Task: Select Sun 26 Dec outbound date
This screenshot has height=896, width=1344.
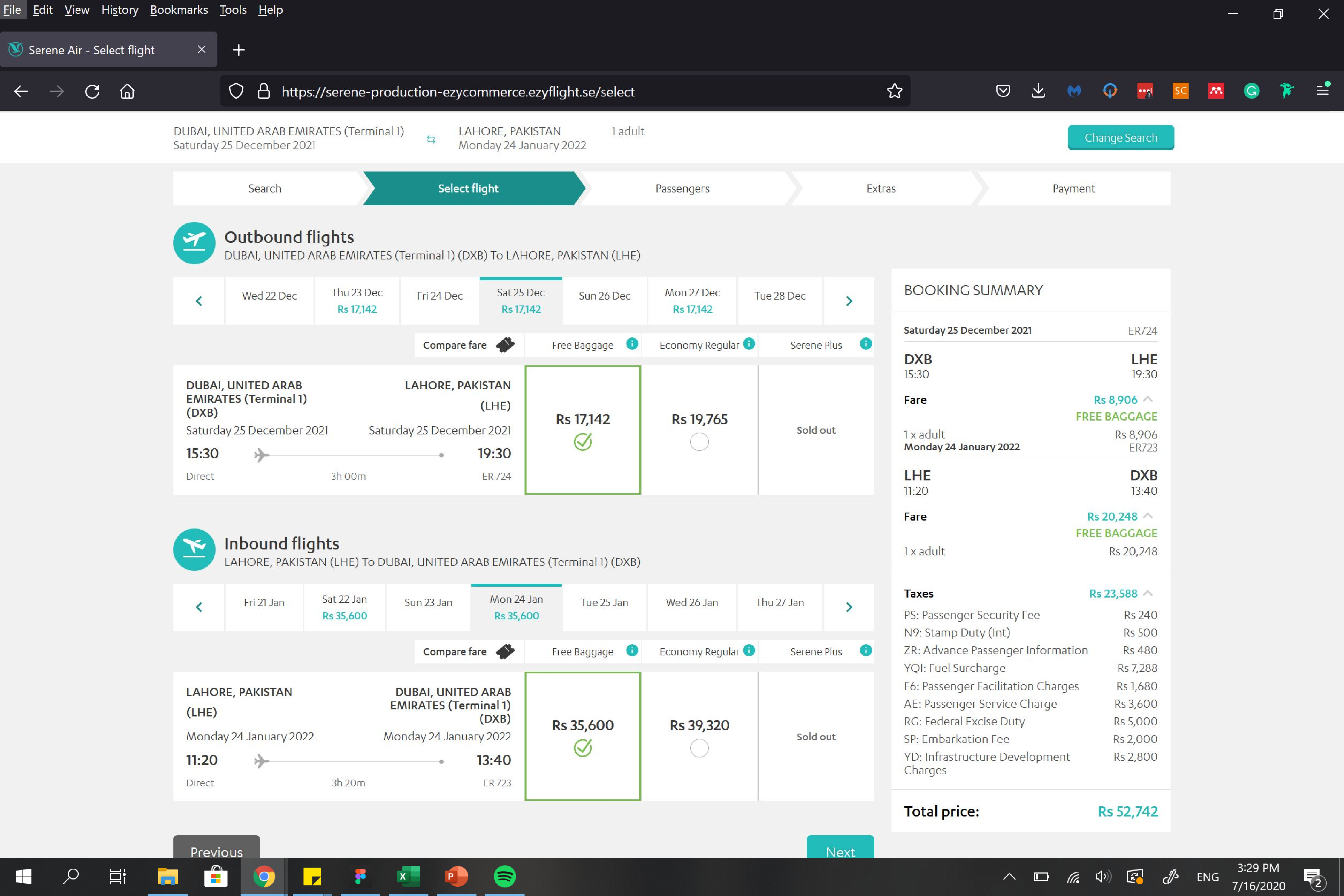Action: 605,301
